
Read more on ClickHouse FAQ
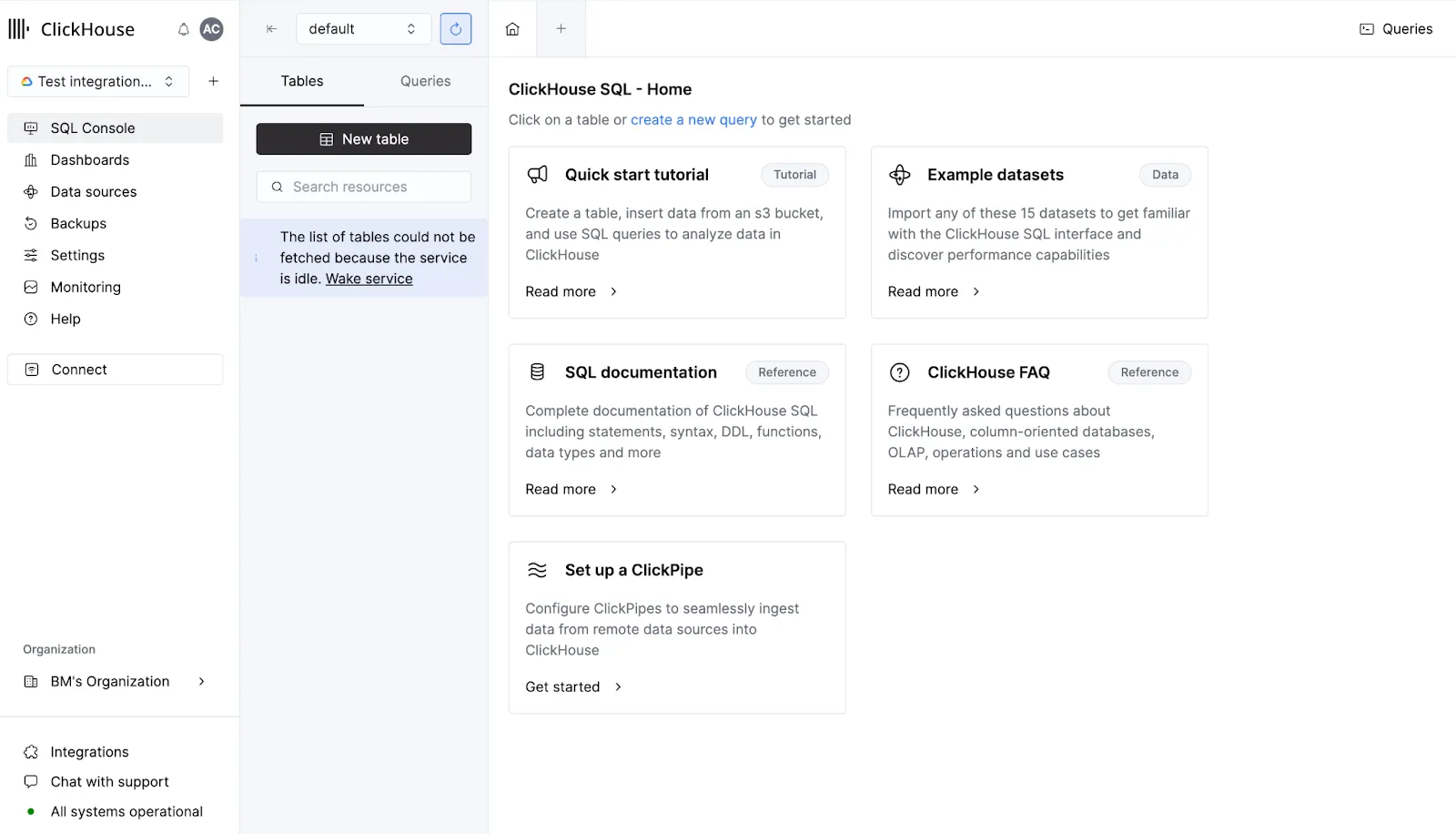[x=934, y=489]
